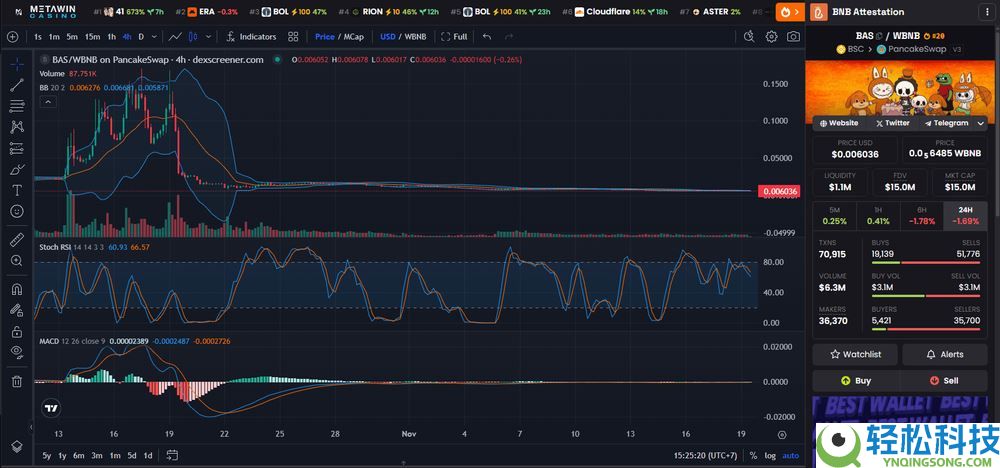Expand the Telegram links dropdown arrow

tap(979, 123)
